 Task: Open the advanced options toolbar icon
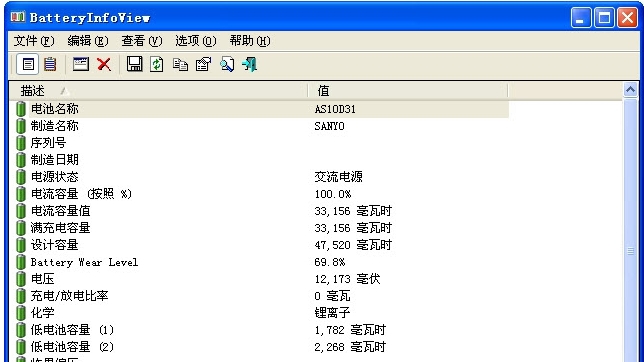click(x=203, y=64)
